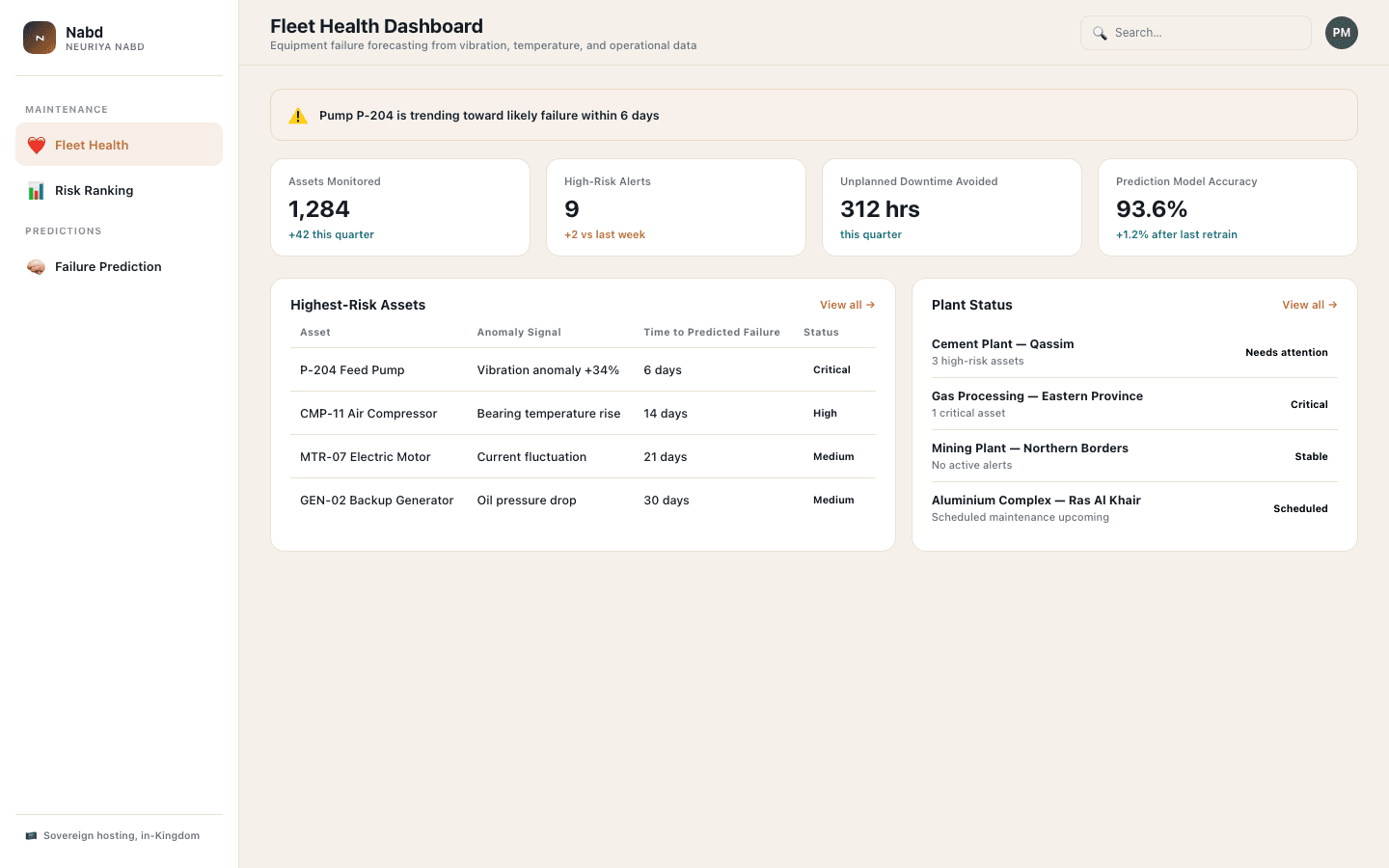The image size is (1389, 868).
Task: Open the Unplanned Downtime Avoided card
Action: click(952, 207)
